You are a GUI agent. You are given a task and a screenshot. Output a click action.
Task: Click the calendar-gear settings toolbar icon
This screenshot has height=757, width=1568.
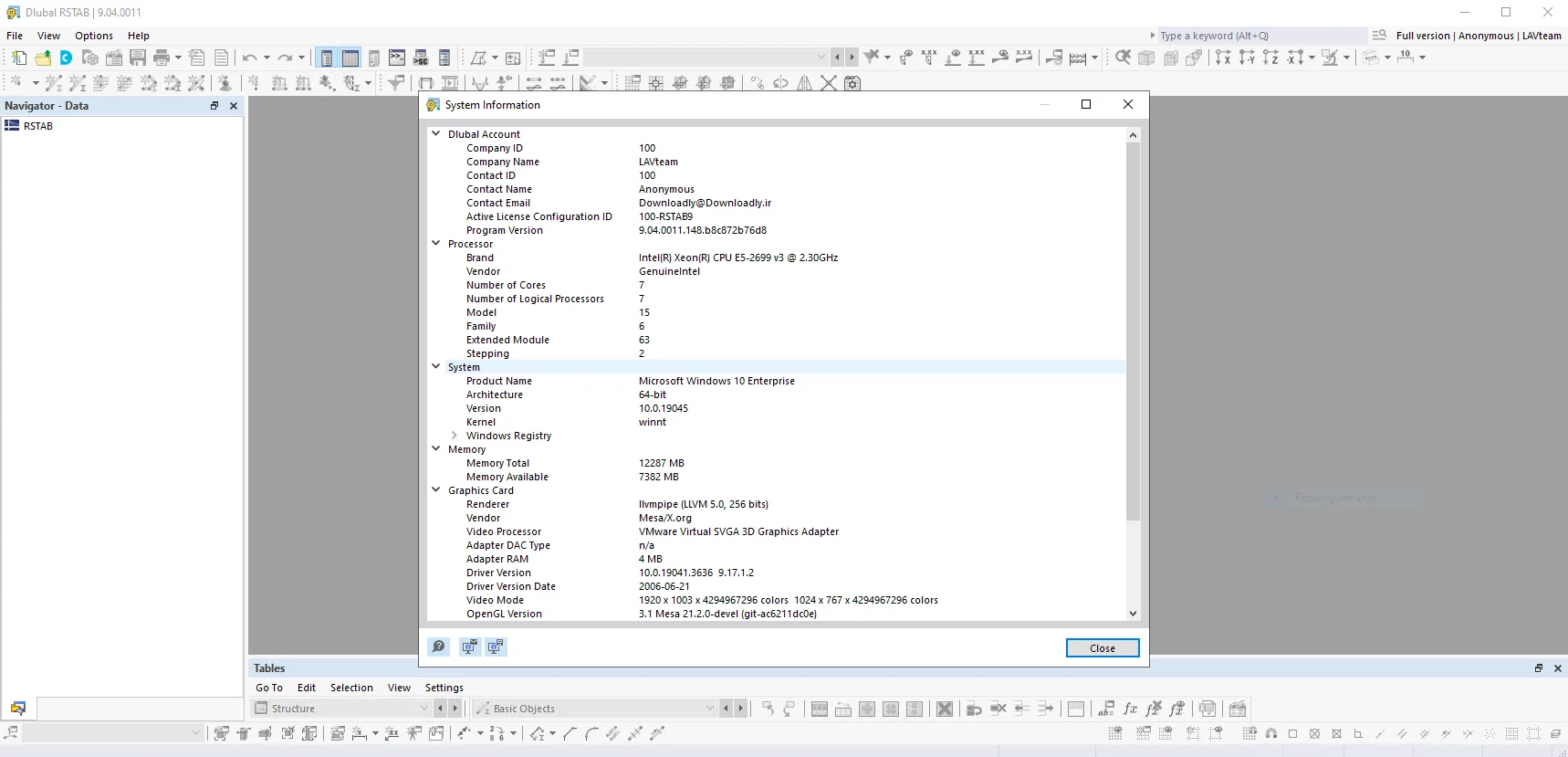[x=852, y=83]
